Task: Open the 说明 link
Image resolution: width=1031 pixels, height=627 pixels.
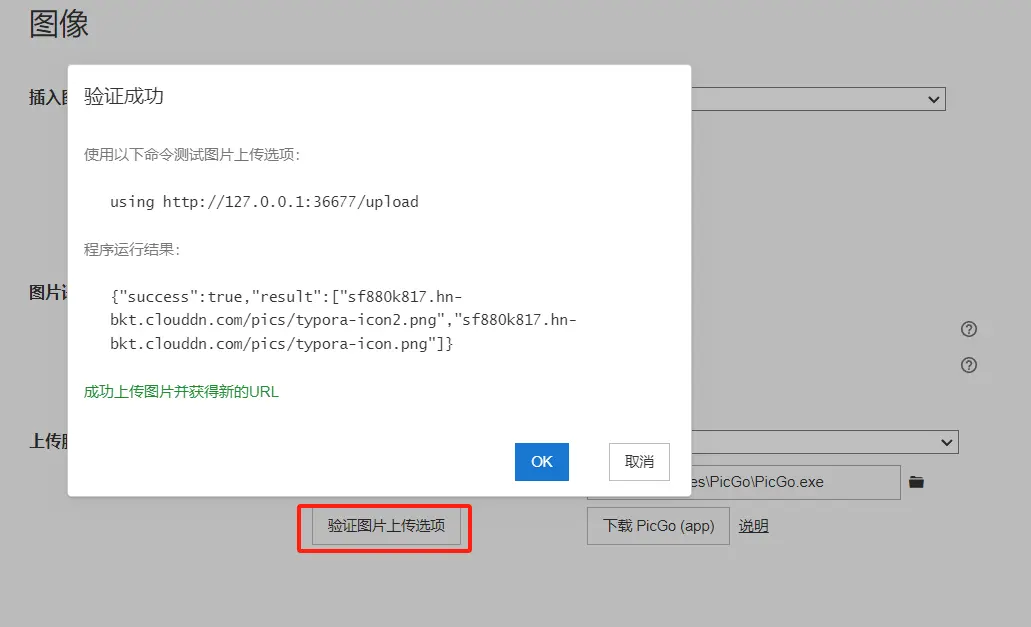Action: [x=753, y=526]
